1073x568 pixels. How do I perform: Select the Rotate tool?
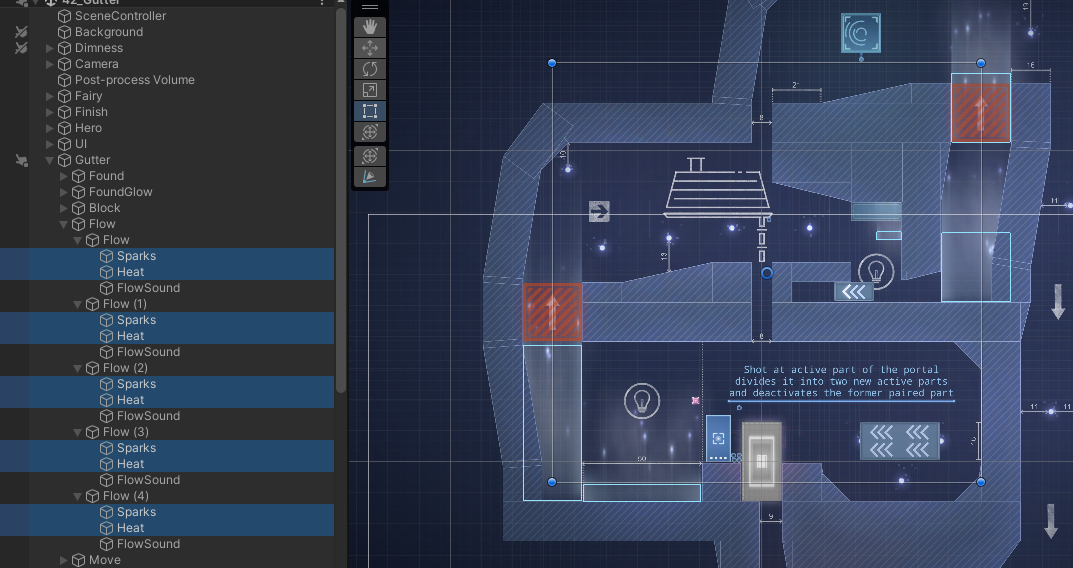pyautogui.click(x=370, y=69)
